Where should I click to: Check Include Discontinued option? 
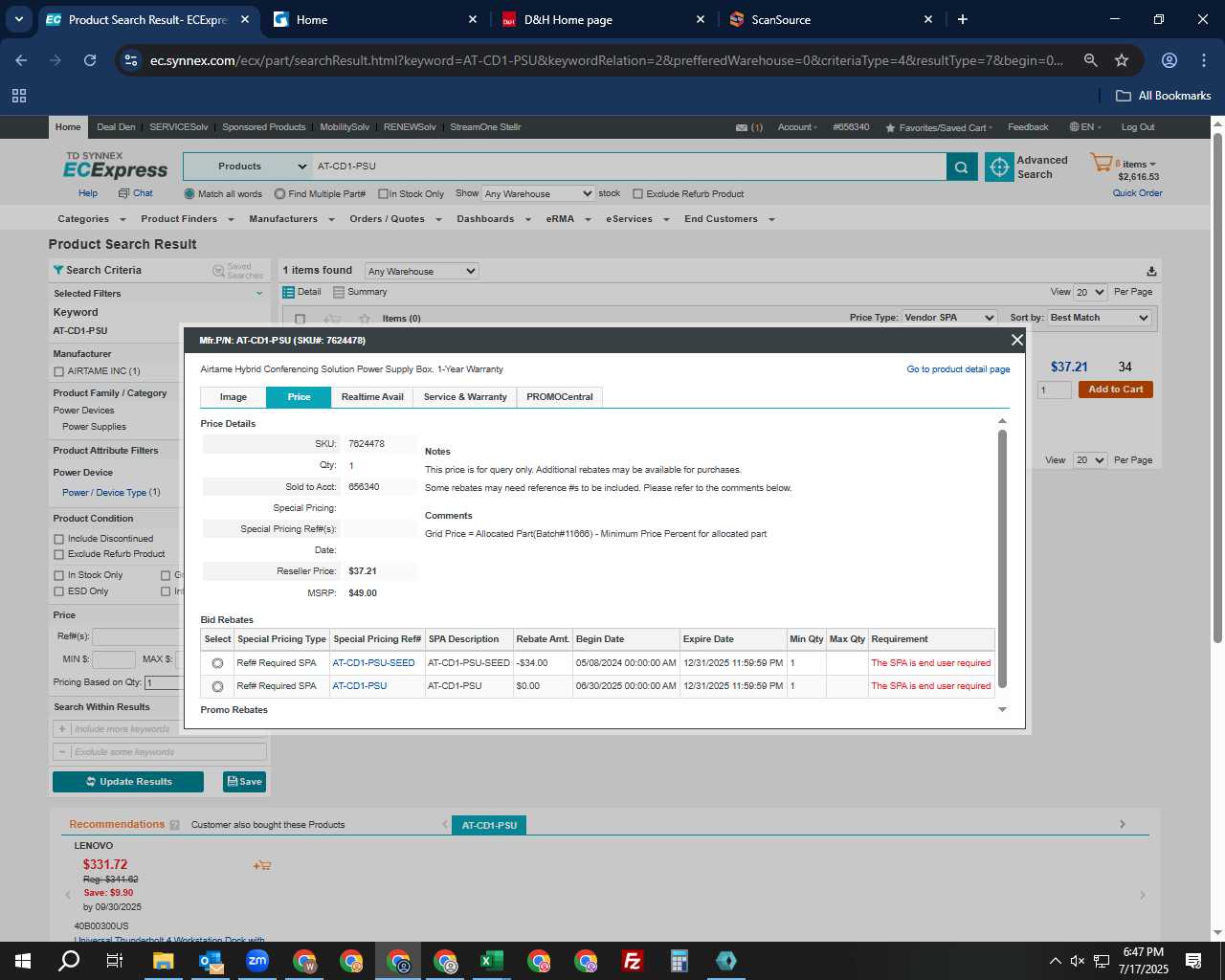click(x=59, y=539)
